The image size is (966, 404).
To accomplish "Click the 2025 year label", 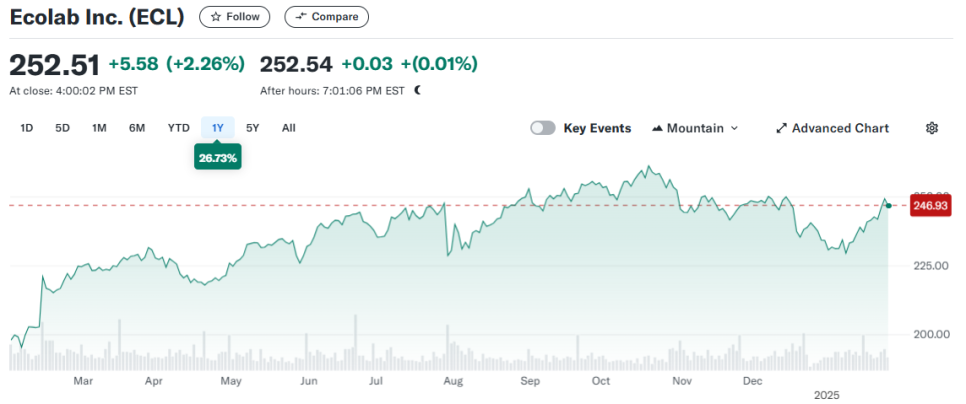I will 827,395.
